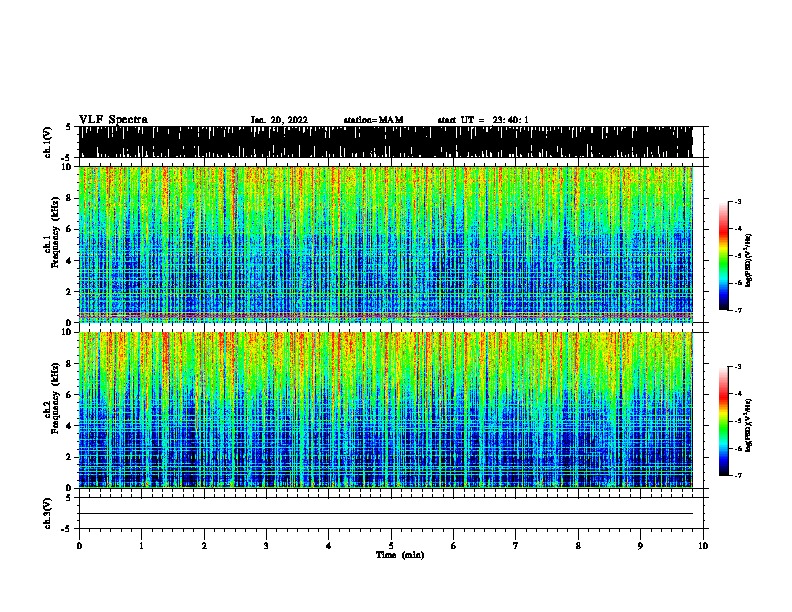The width and height of the screenshot is (792, 612).
Task: Click the ch.1 spectrogram panel
Action: pos(386,244)
